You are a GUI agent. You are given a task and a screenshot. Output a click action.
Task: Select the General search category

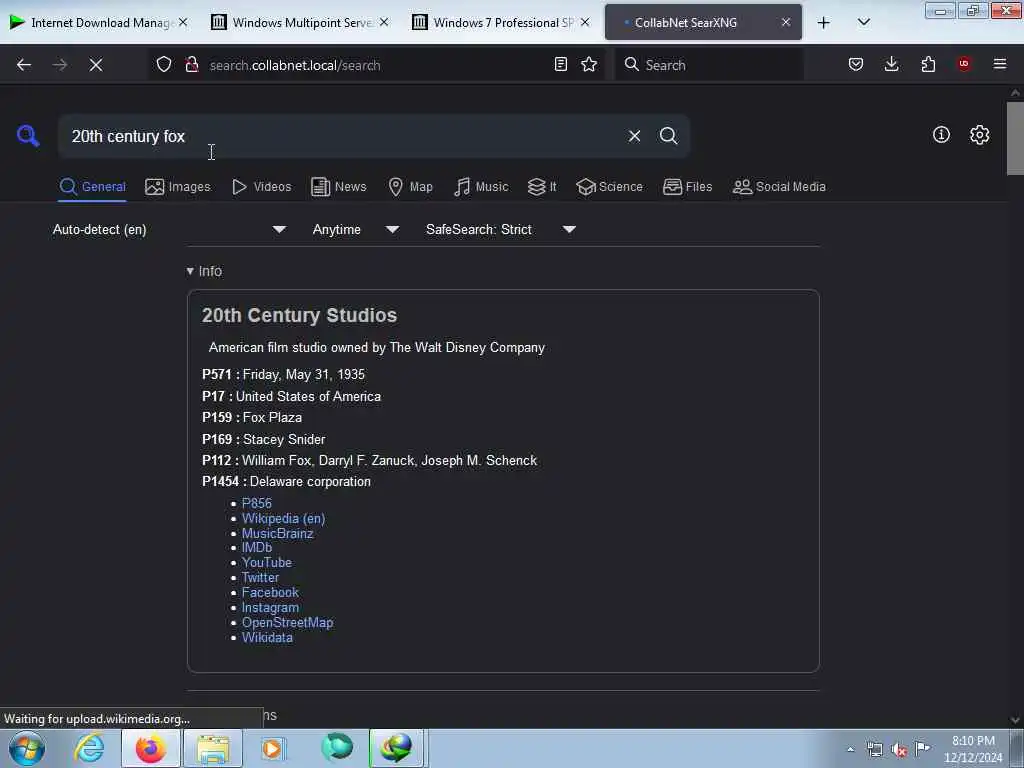[92, 187]
